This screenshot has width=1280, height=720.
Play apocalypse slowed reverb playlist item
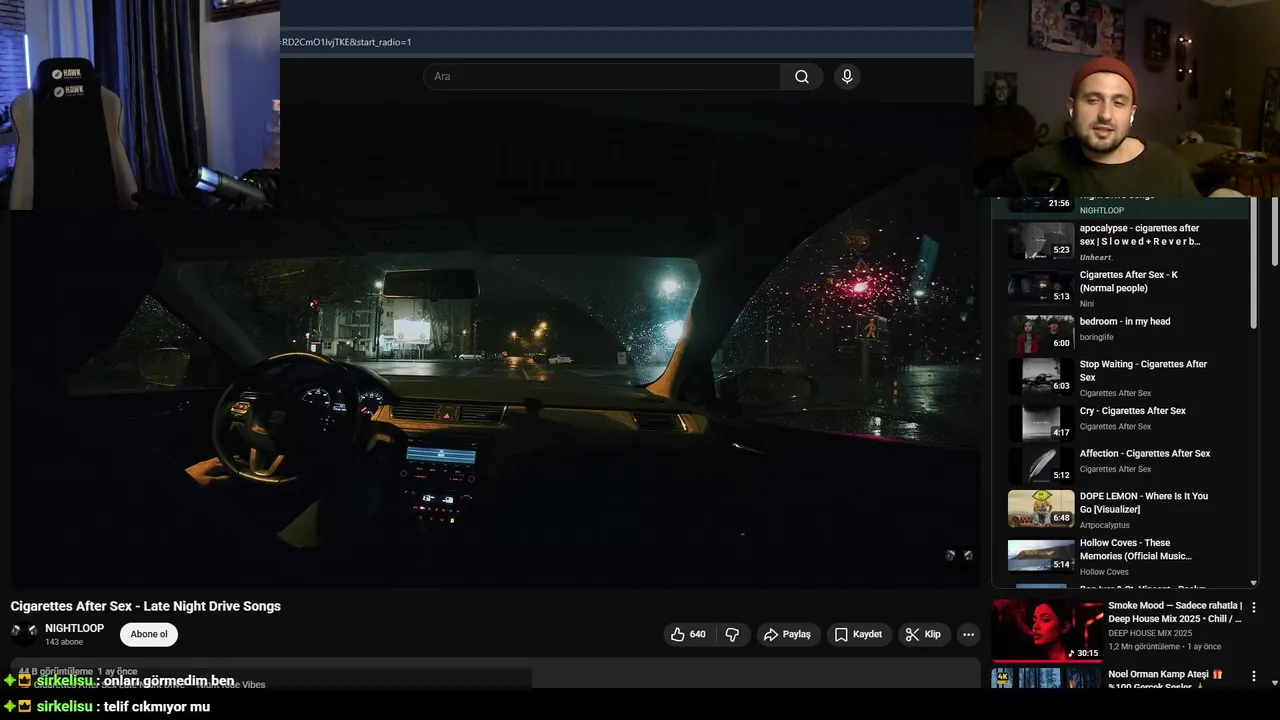1139,235
